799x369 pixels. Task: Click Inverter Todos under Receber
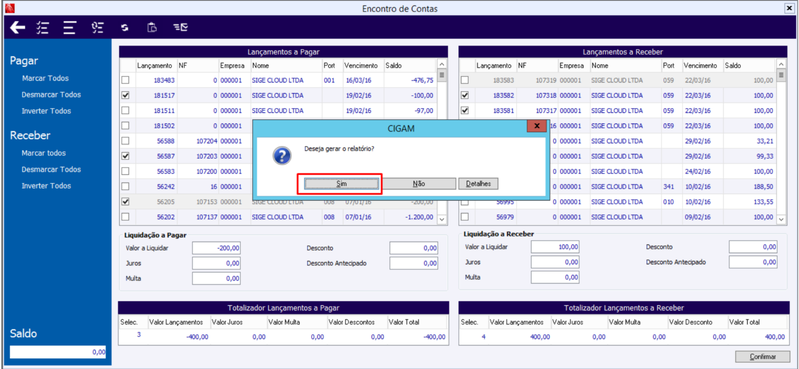pos(46,186)
